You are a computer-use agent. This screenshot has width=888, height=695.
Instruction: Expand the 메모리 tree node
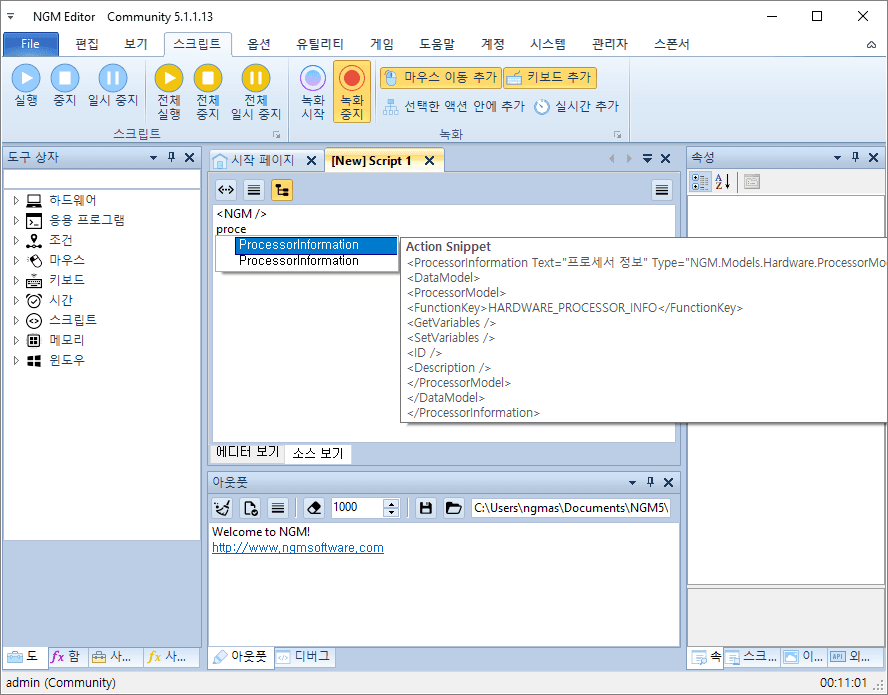(x=16, y=340)
